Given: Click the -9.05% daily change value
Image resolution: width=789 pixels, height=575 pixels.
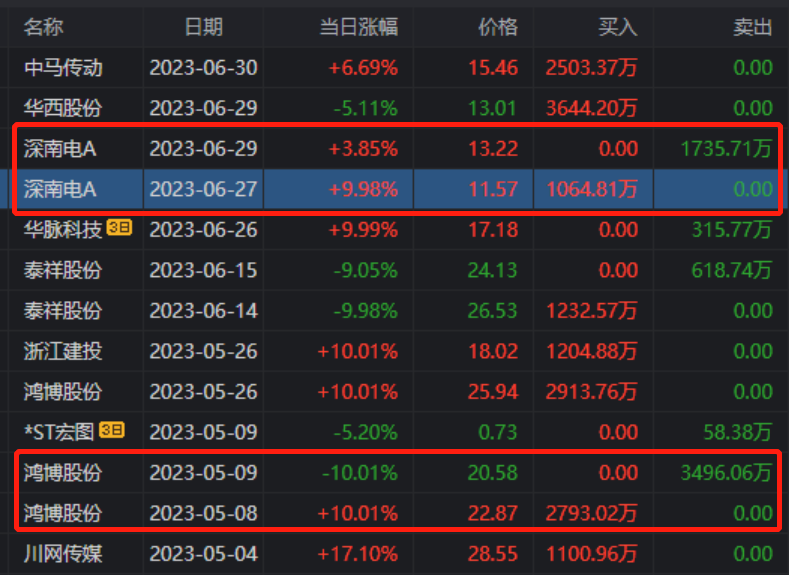Looking at the screenshot, I should coord(365,270).
